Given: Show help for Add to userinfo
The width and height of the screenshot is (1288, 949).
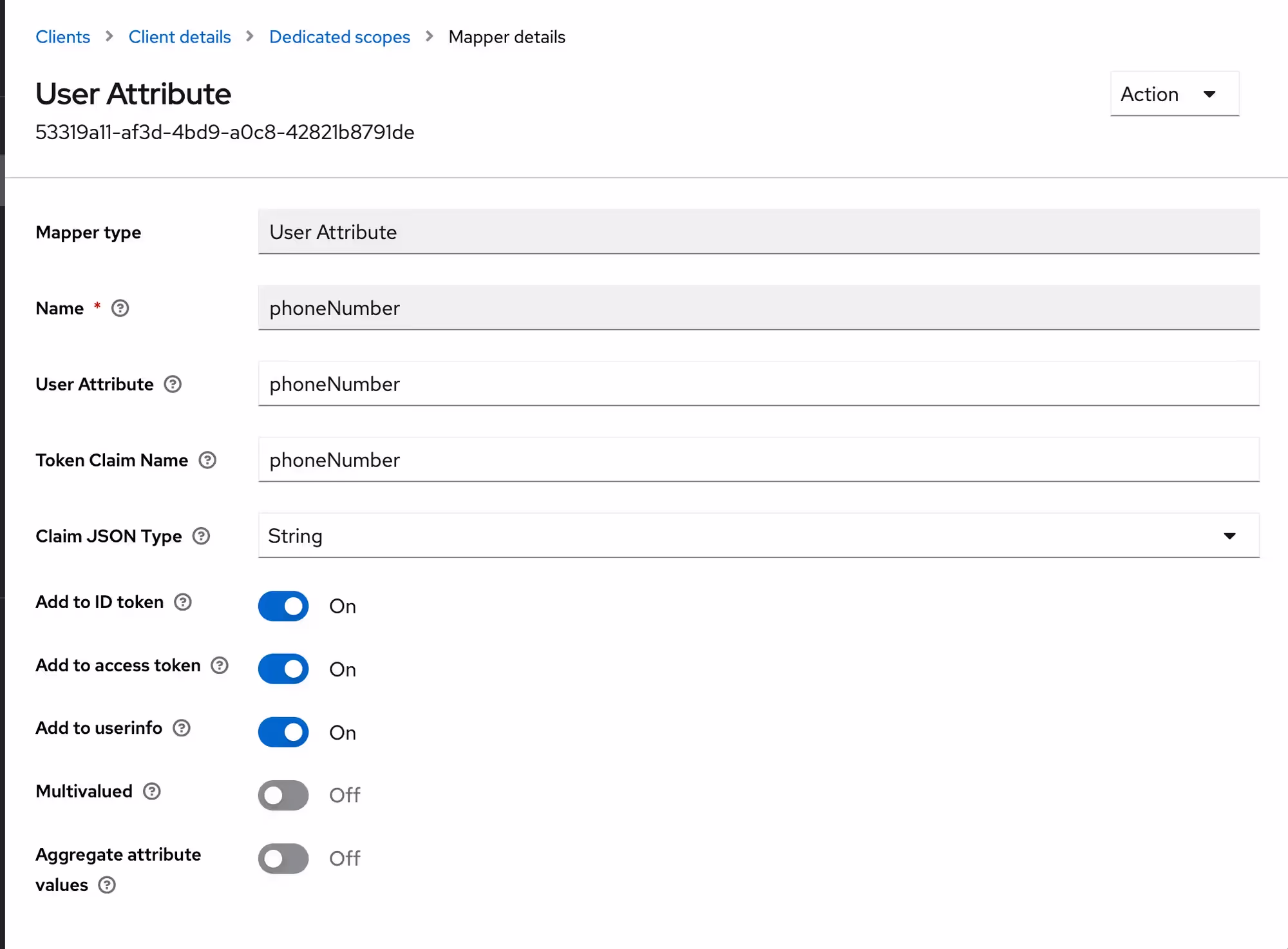Looking at the screenshot, I should coord(182,728).
